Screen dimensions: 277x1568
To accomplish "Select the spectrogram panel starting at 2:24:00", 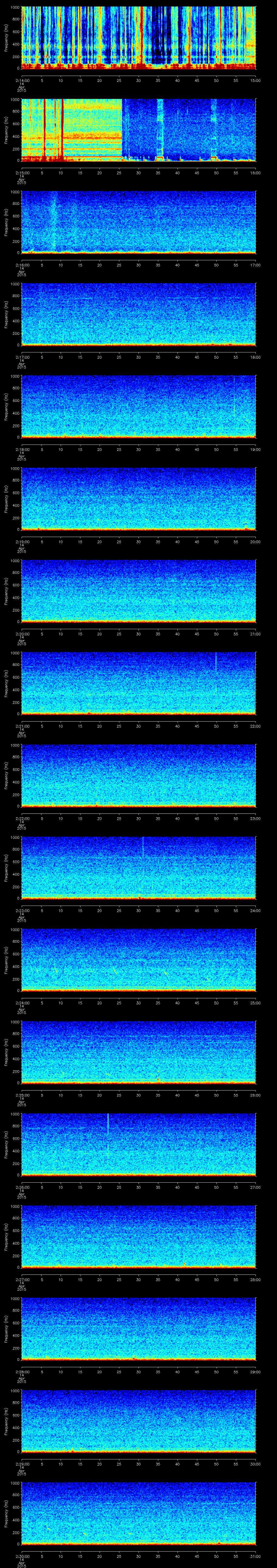I will pos(139,959).
